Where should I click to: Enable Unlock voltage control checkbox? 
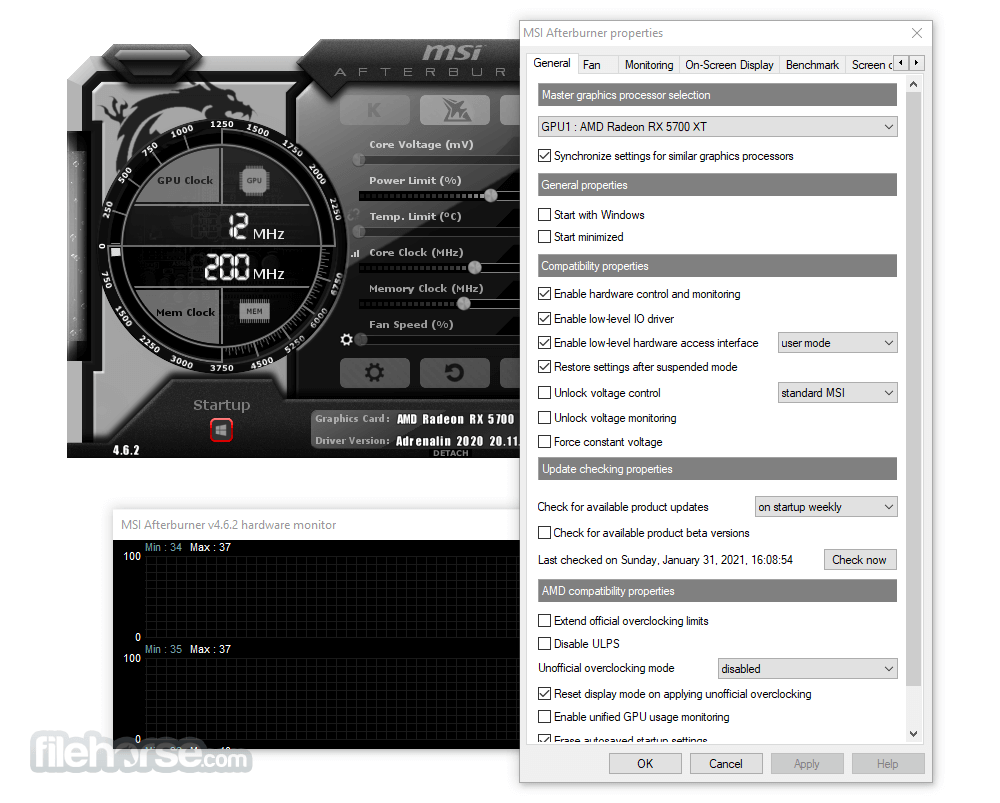[599, 393]
